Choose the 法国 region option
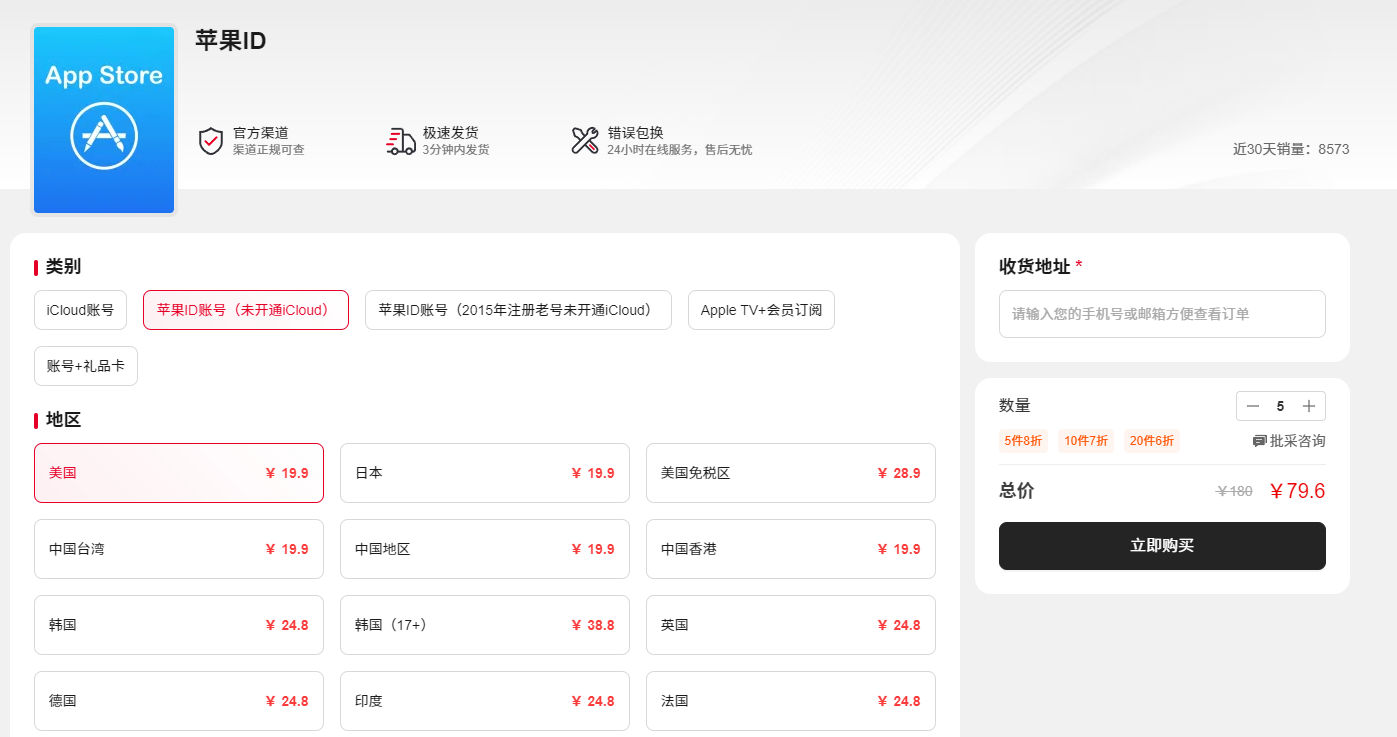Screen dimensions: 1397x737 click(791, 701)
